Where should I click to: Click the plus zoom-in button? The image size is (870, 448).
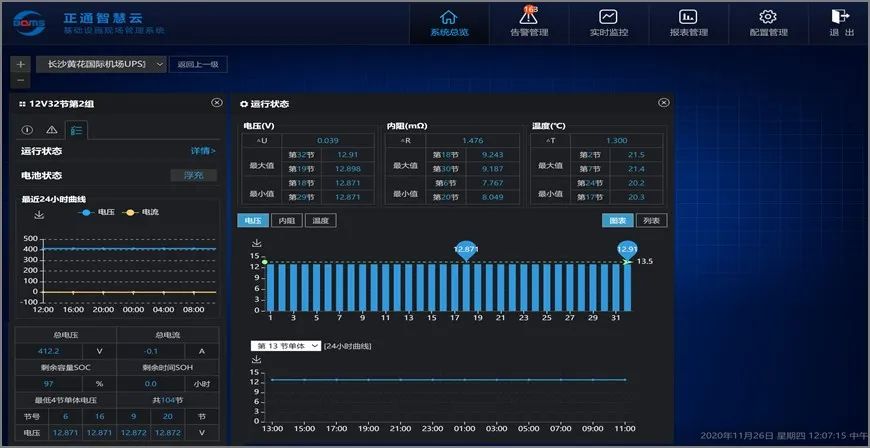[21, 64]
